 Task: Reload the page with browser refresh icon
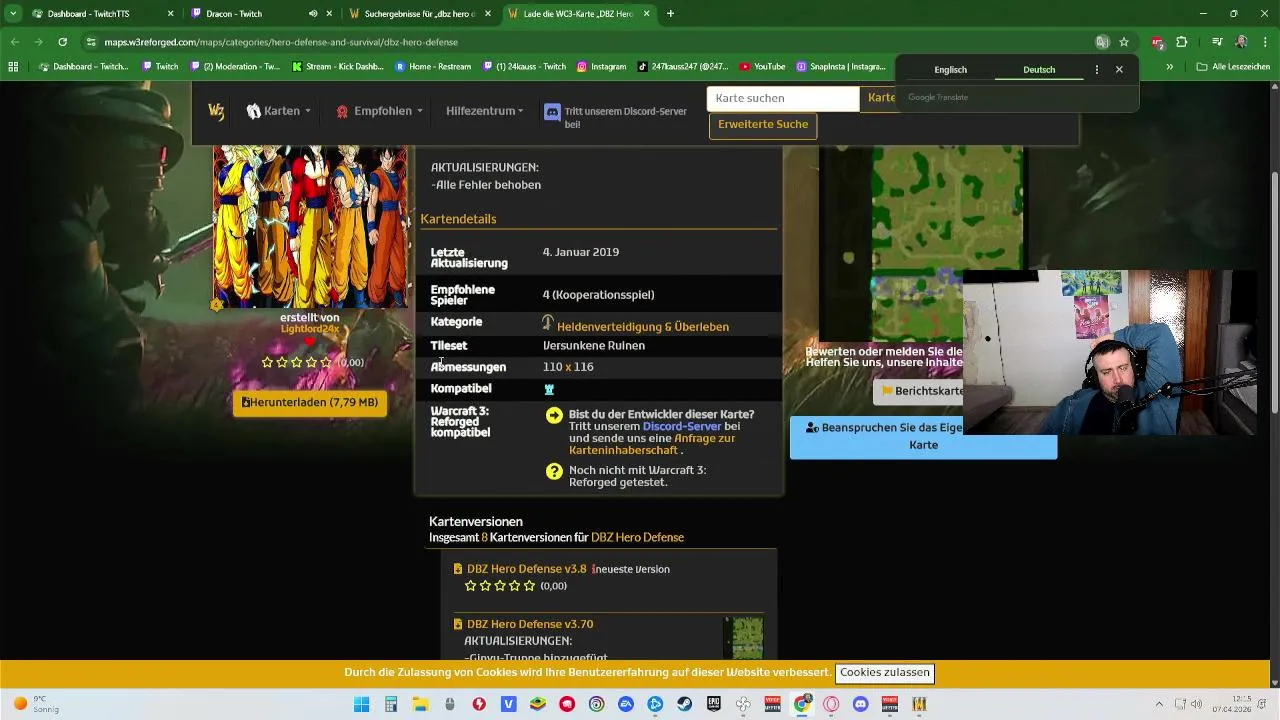click(x=62, y=42)
